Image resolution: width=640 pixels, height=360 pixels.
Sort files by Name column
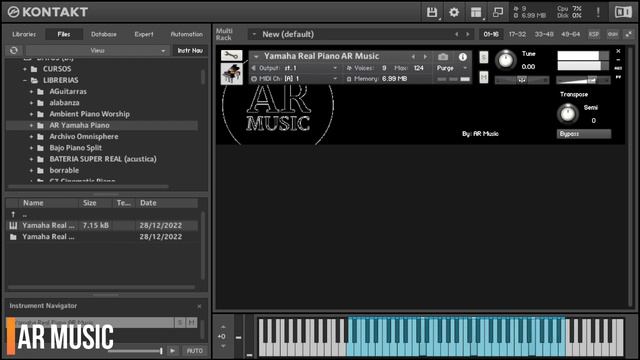(48, 203)
